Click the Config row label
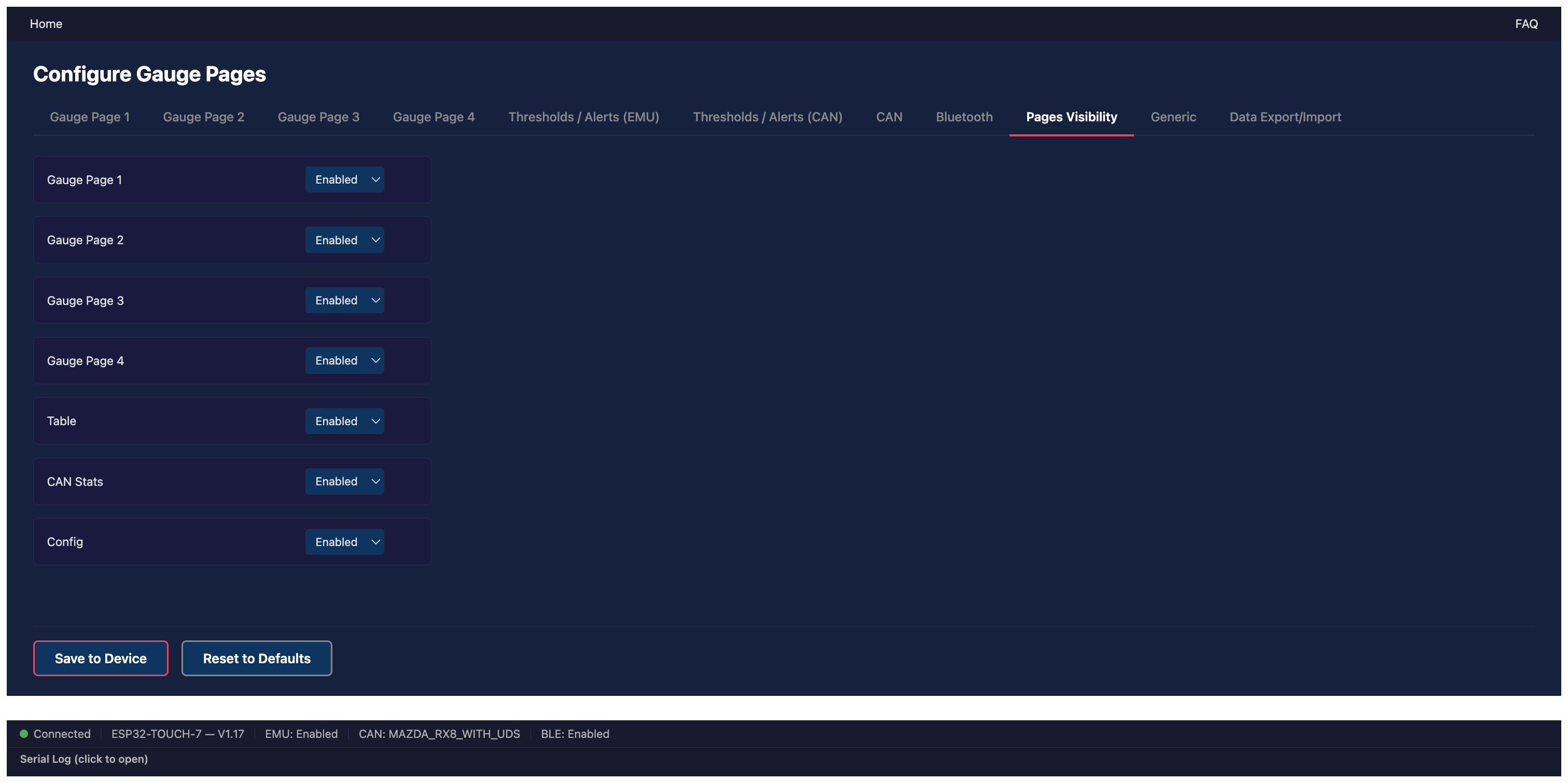 click(65, 542)
